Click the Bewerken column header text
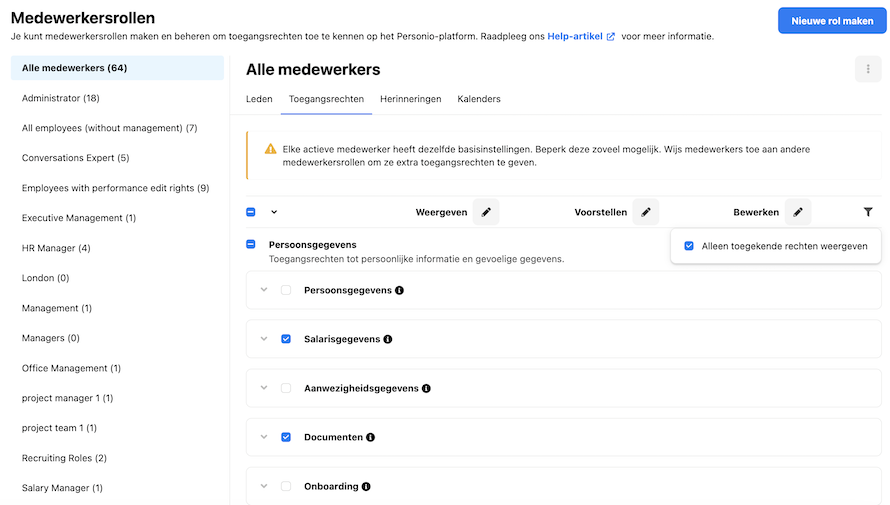 coord(756,212)
